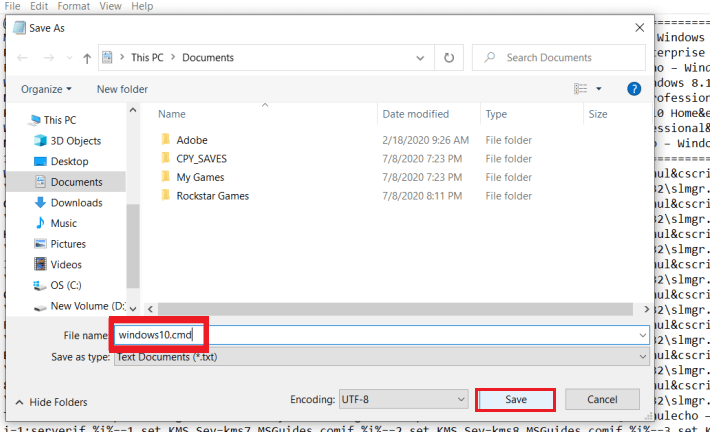Click the Back navigation arrow

pos(22,58)
